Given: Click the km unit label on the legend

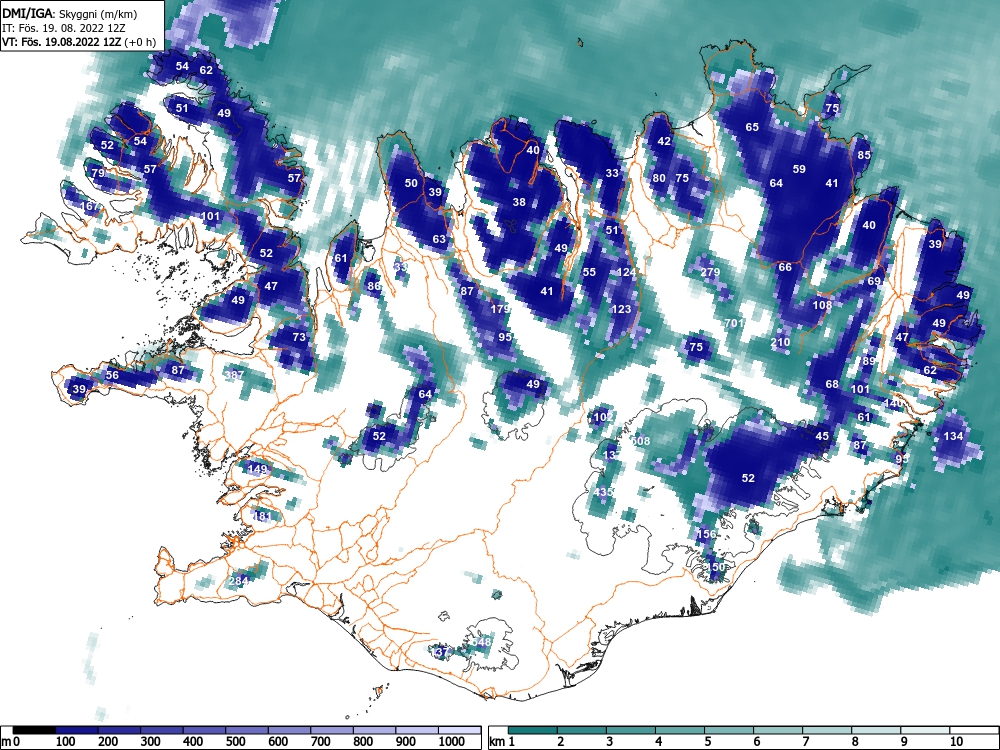Looking at the screenshot, I should tap(497, 741).
